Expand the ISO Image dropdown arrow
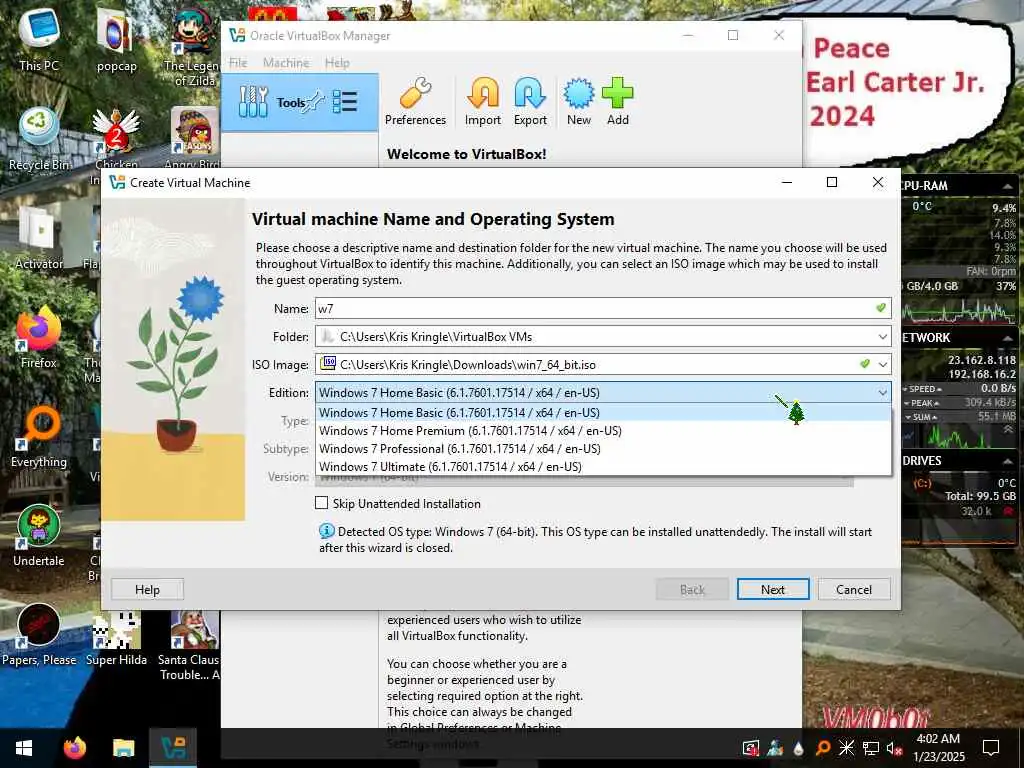 pyautogui.click(x=882, y=364)
